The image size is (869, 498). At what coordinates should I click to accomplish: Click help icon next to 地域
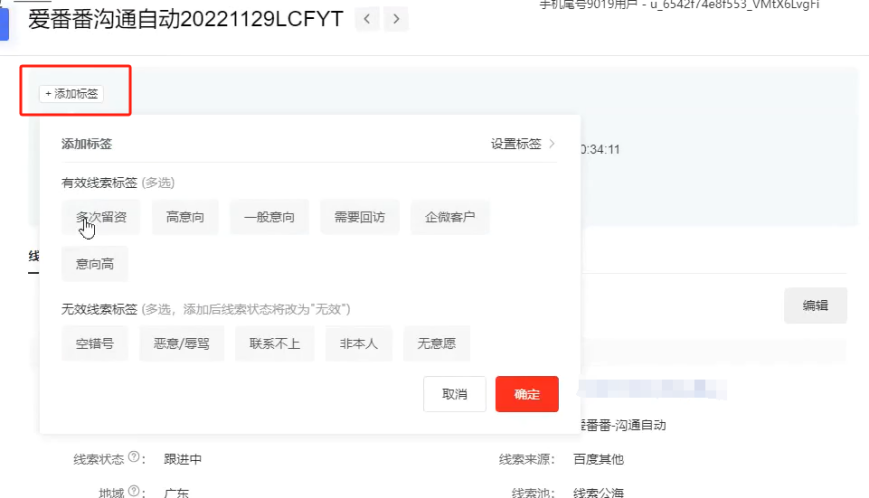point(132,492)
